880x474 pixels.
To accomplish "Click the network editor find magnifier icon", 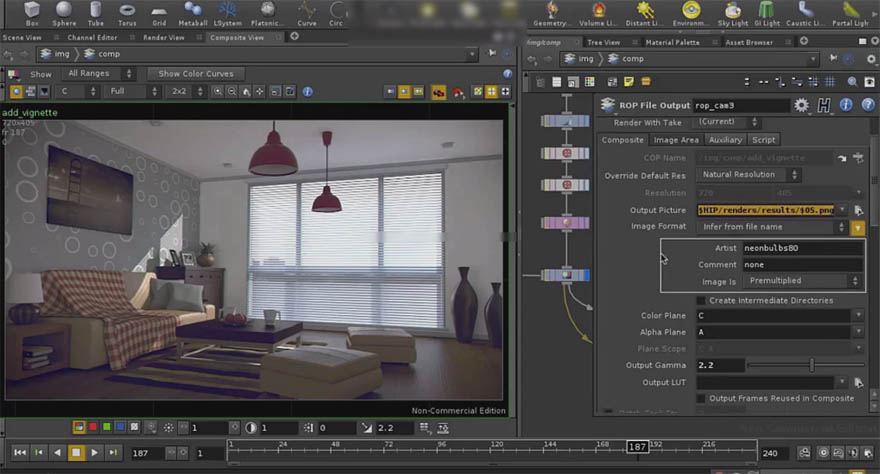I will (852, 82).
